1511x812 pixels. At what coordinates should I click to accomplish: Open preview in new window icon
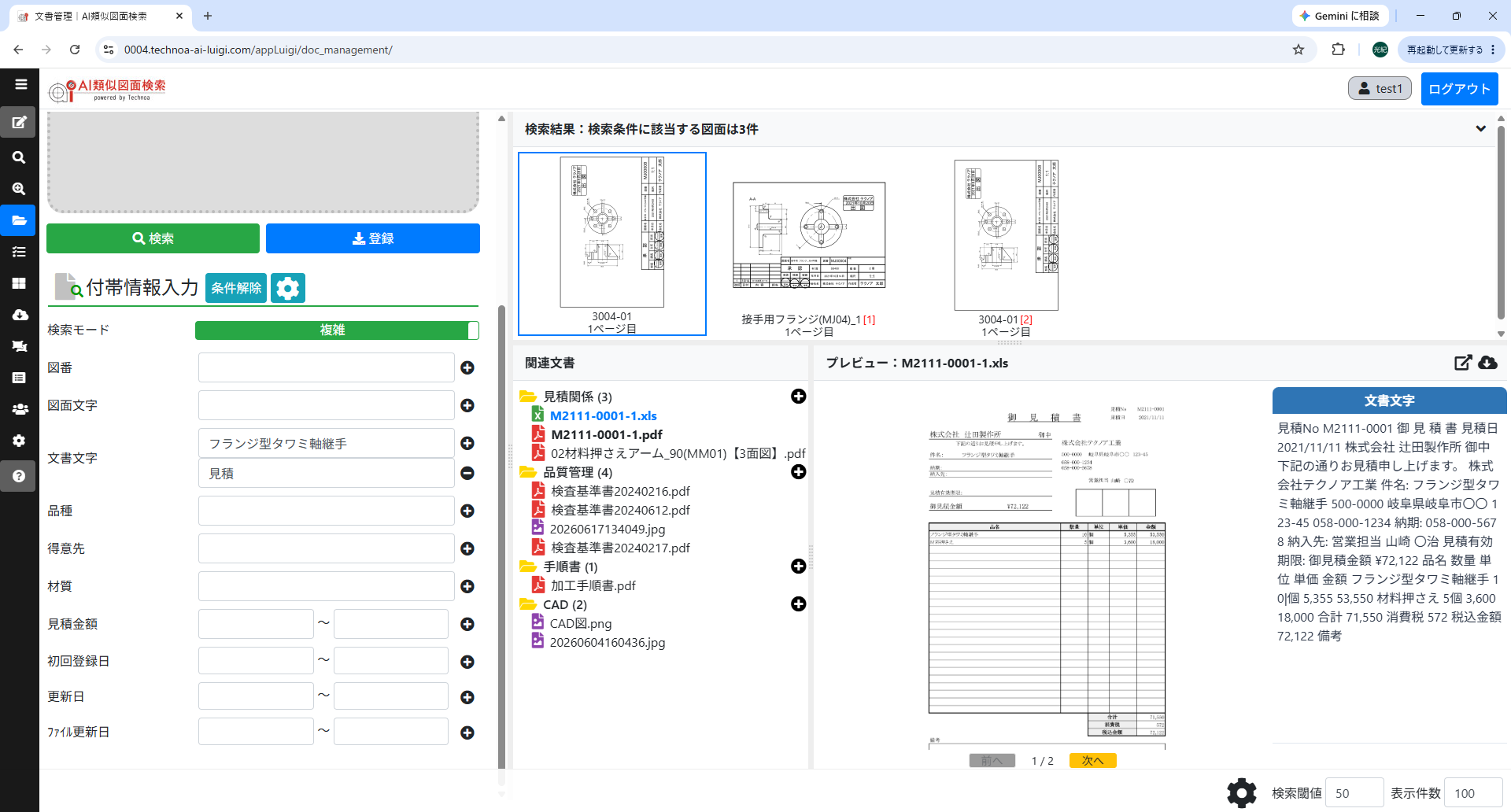(x=1463, y=363)
